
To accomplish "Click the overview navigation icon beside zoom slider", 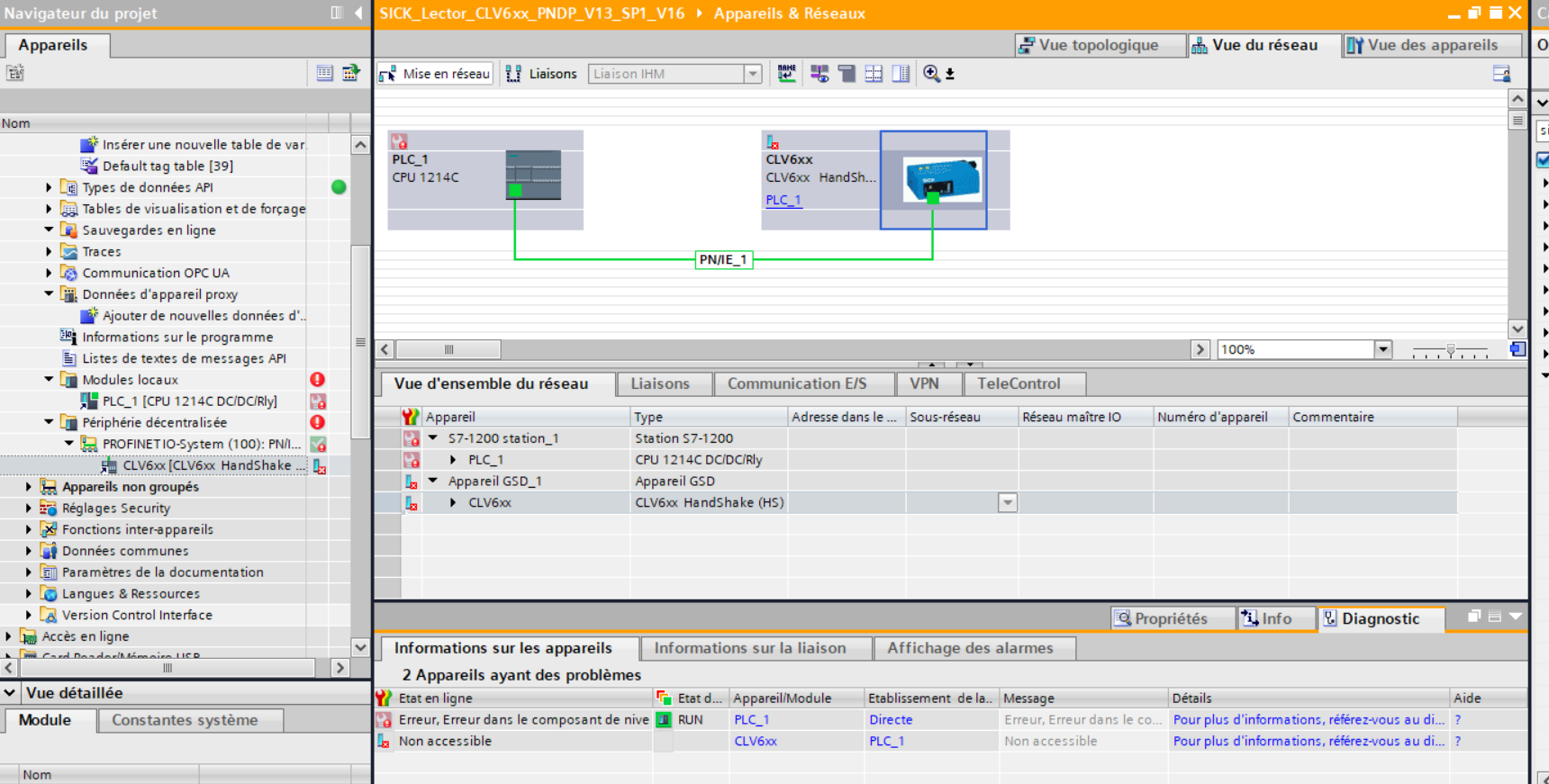I will [x=1517, y=349].
